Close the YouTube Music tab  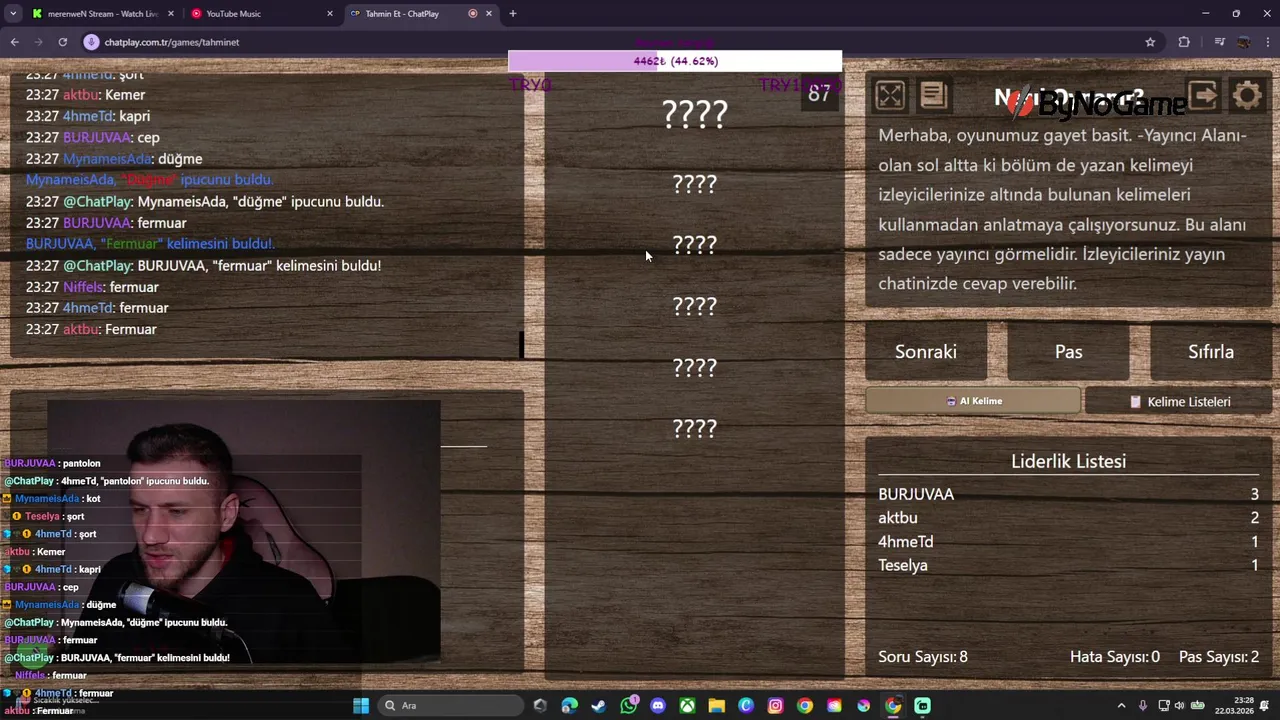click(x=330, y=13)
